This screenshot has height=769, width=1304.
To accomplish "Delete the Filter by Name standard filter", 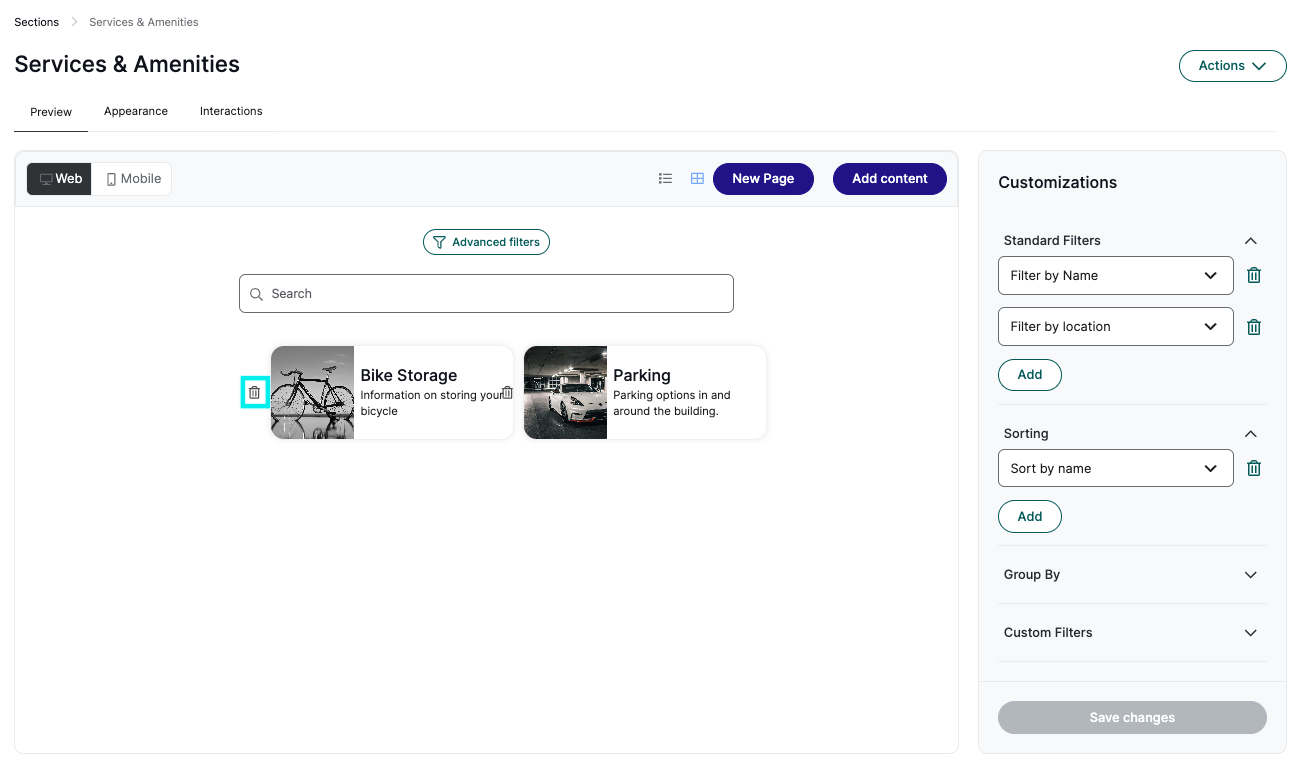I will (1254, 275).
